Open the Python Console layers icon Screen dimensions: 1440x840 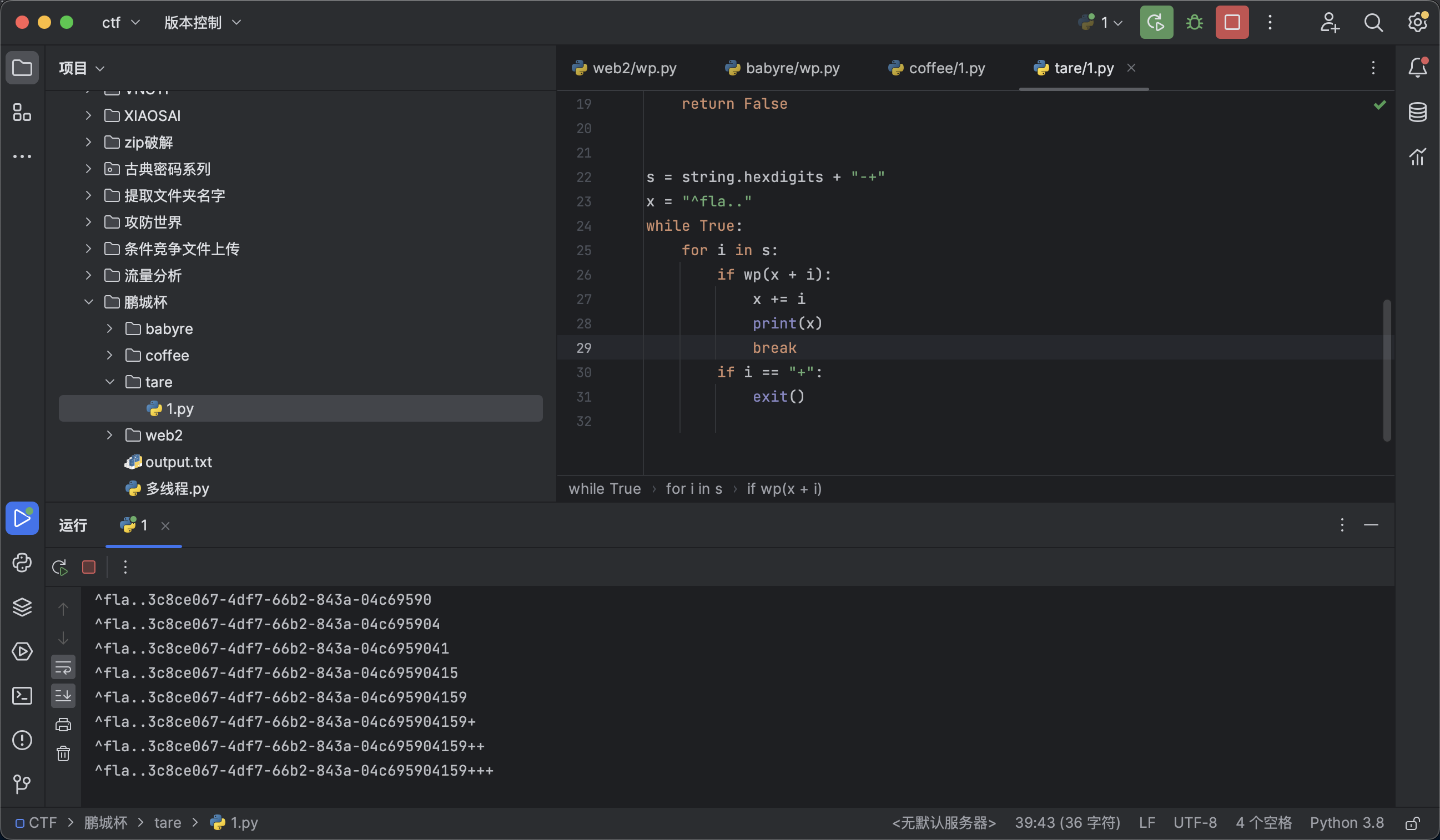click(x=22, y=607)
